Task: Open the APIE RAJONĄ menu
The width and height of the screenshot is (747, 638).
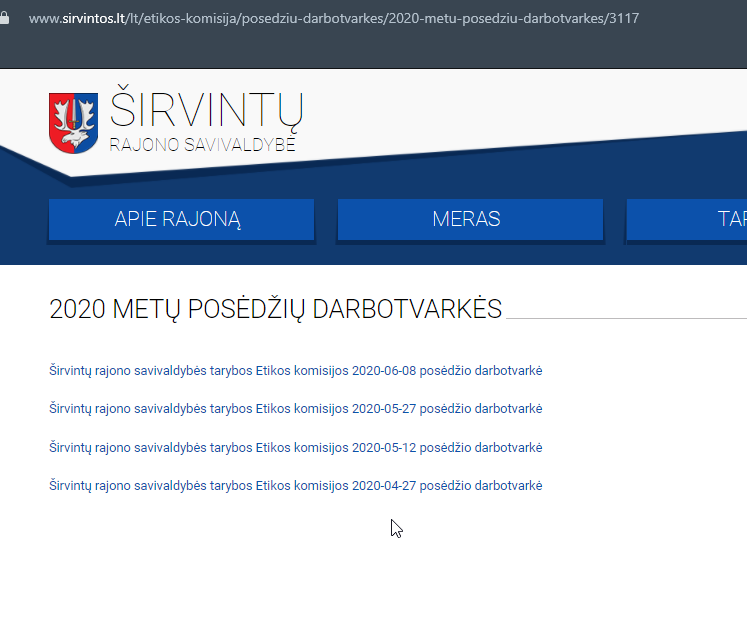Action: pos(180,220)
